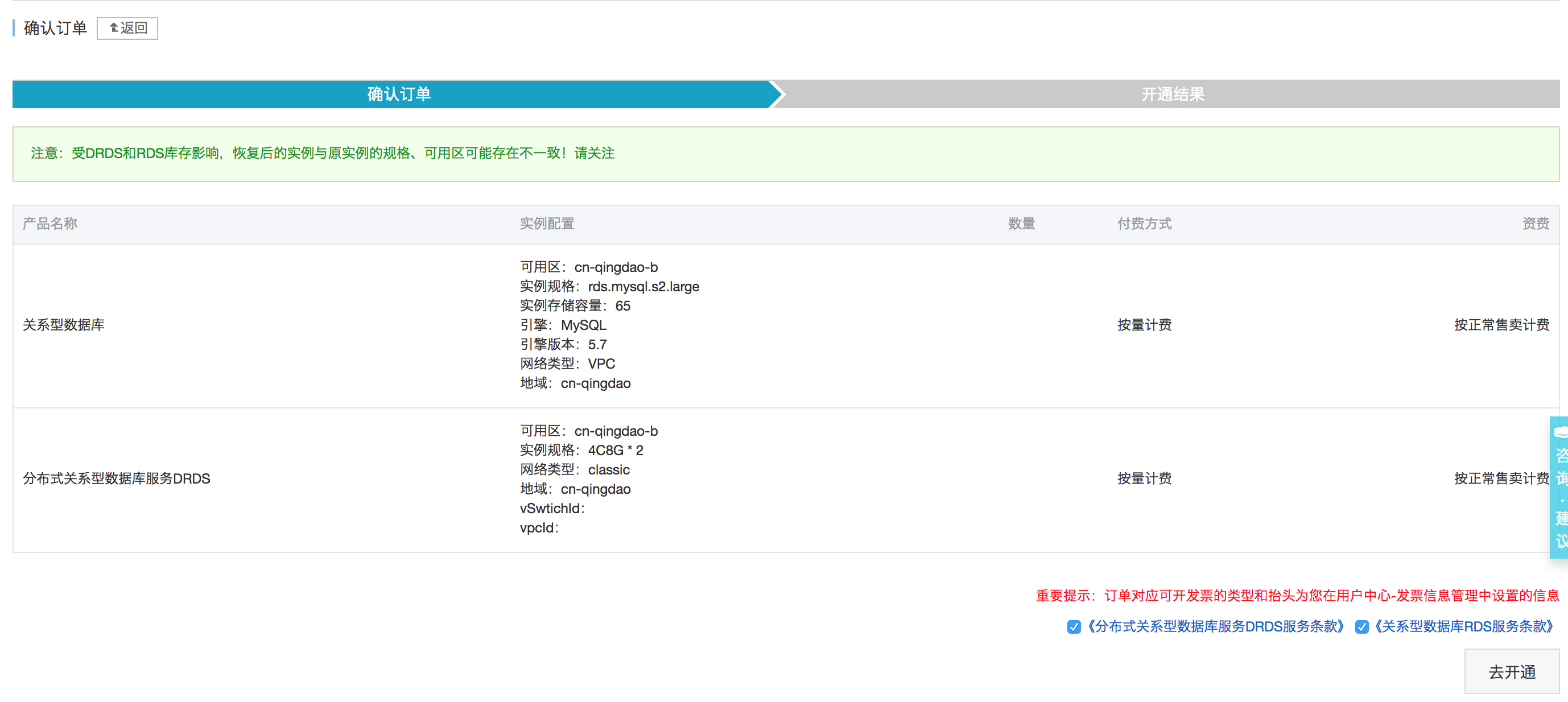Viewport: 1568px width, 702px height.
Task: Click the 网络类型: VPC line
Action: [x=567, y=364]
